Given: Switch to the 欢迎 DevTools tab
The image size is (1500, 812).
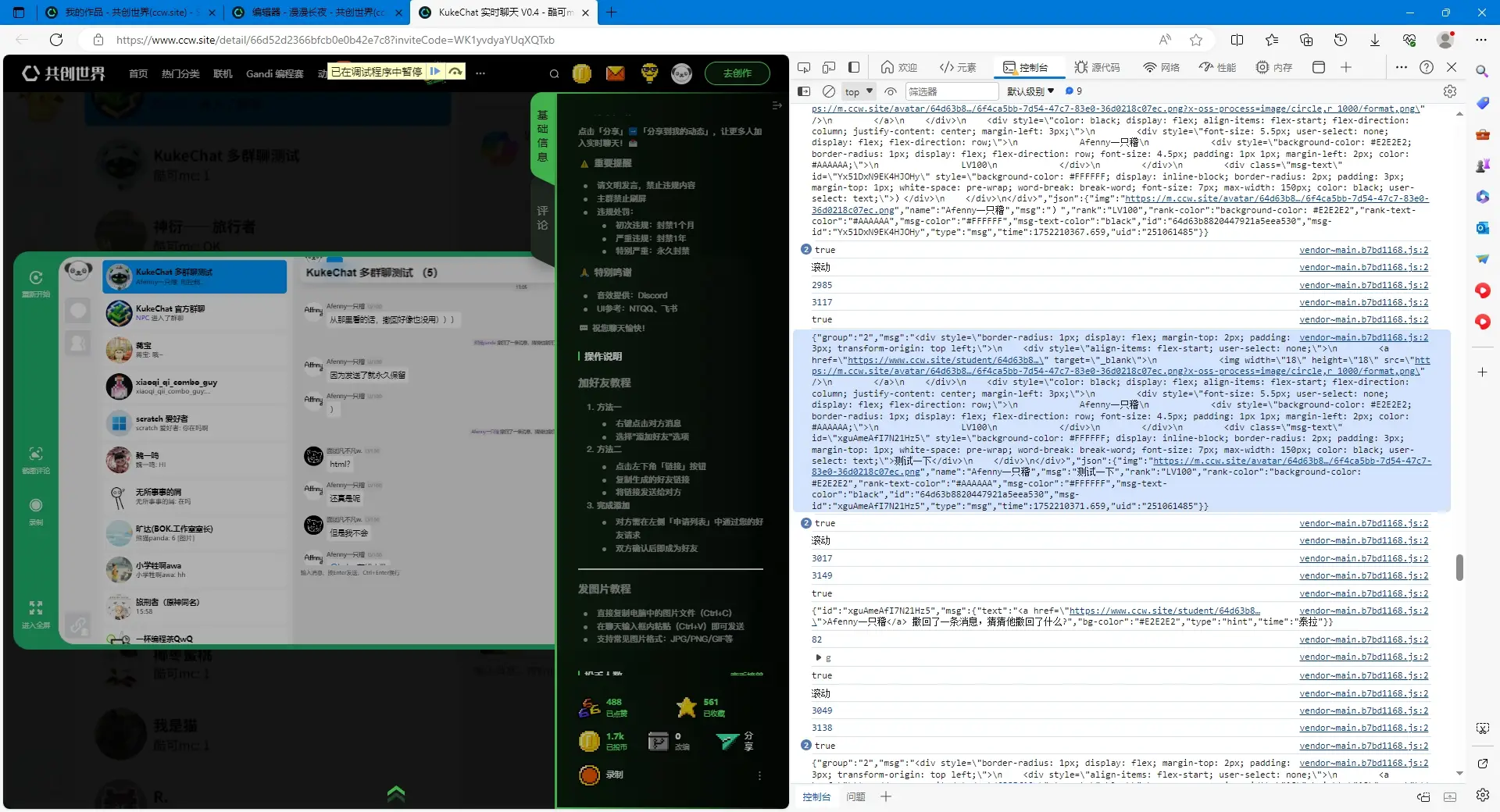Looking at the screenshot, I should 899,67.
